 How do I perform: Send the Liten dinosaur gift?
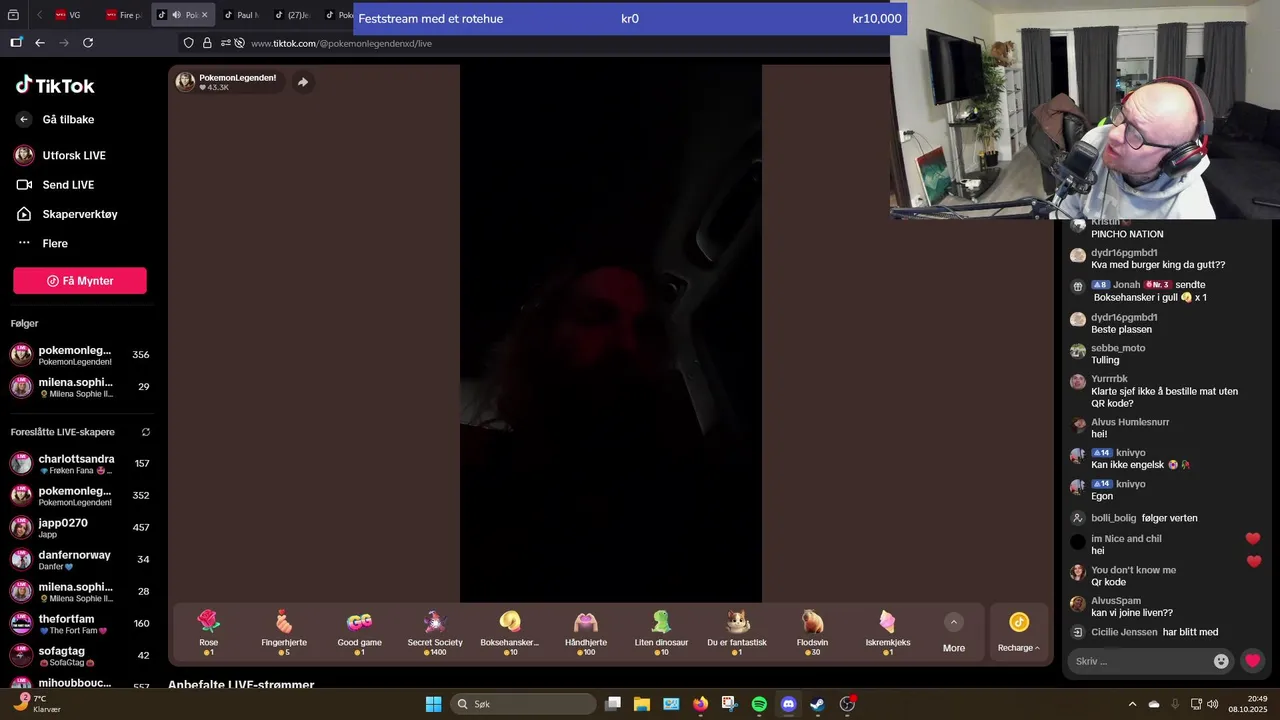[661, 633]
